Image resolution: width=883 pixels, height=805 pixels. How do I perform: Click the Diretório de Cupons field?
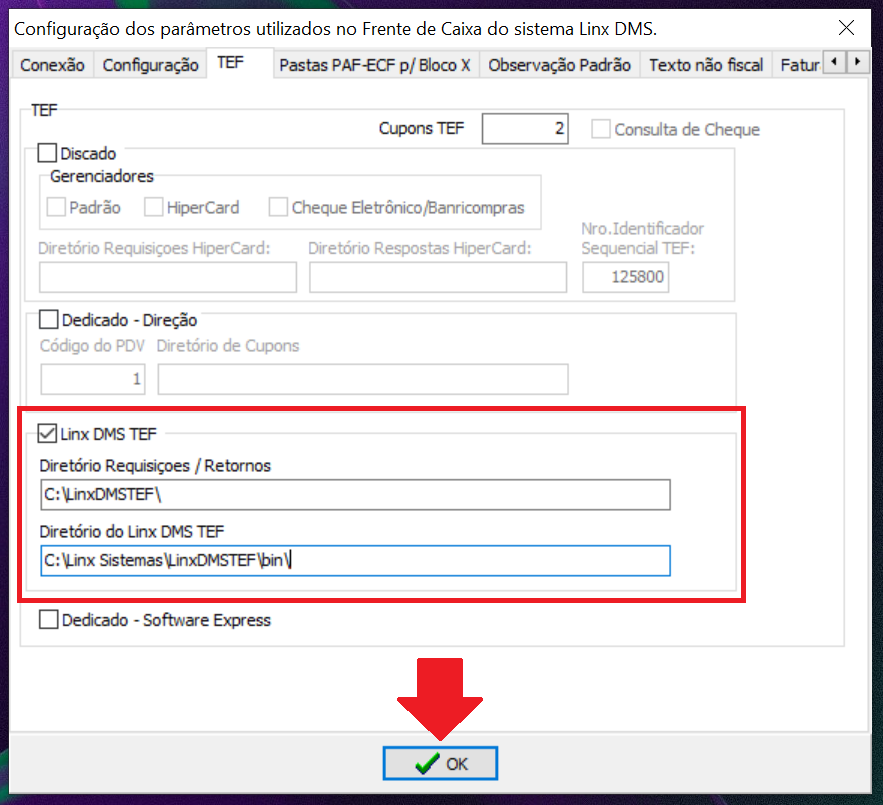(x=363, y=379)
